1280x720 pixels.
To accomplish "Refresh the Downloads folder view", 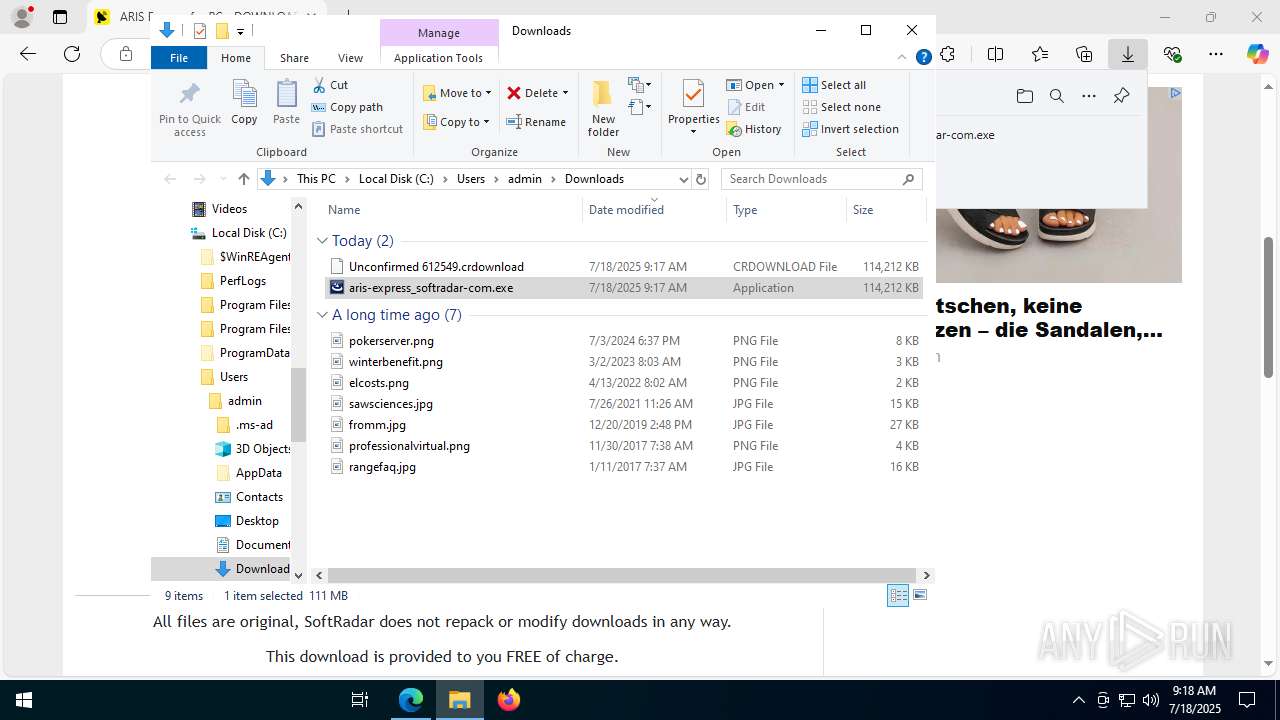I will click(701, 179).
